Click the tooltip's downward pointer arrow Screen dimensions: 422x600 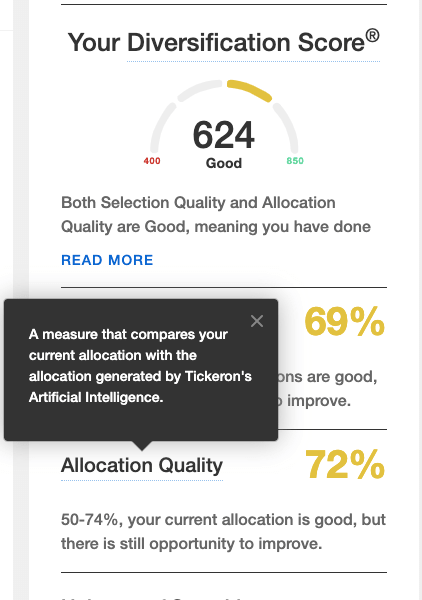pos(142,445)
